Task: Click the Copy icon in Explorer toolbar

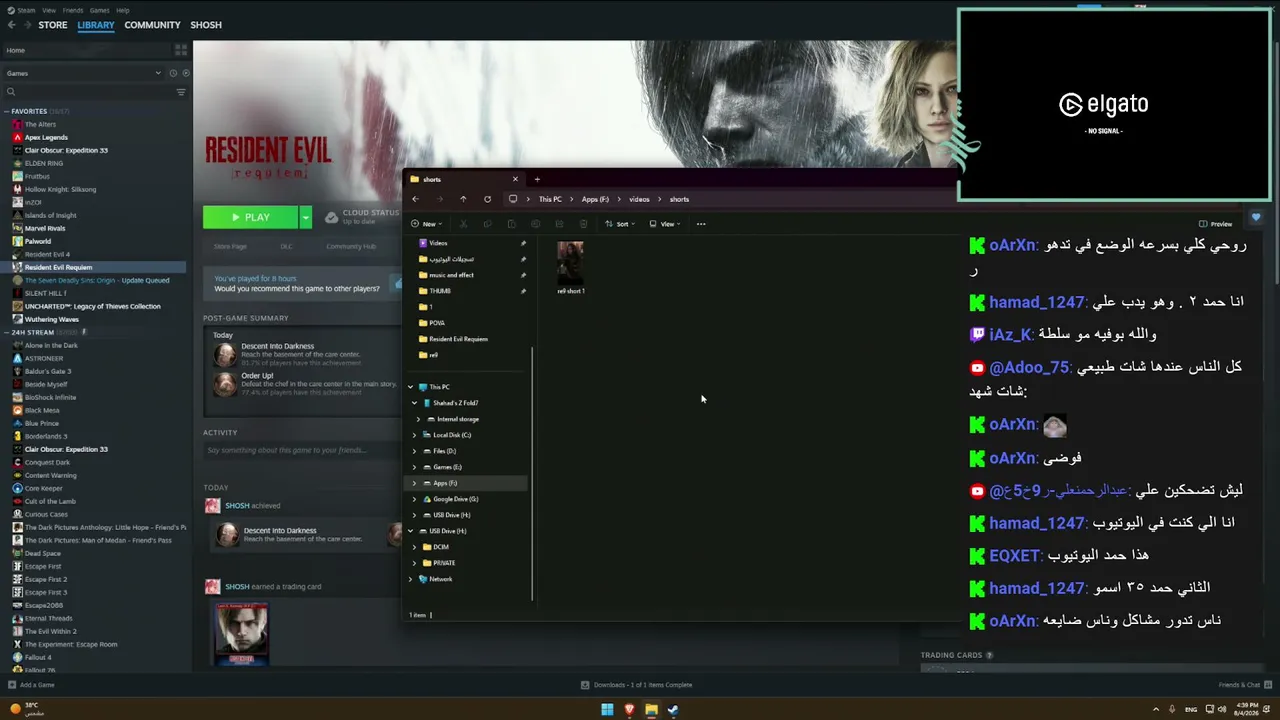Action: click(487, 224)
